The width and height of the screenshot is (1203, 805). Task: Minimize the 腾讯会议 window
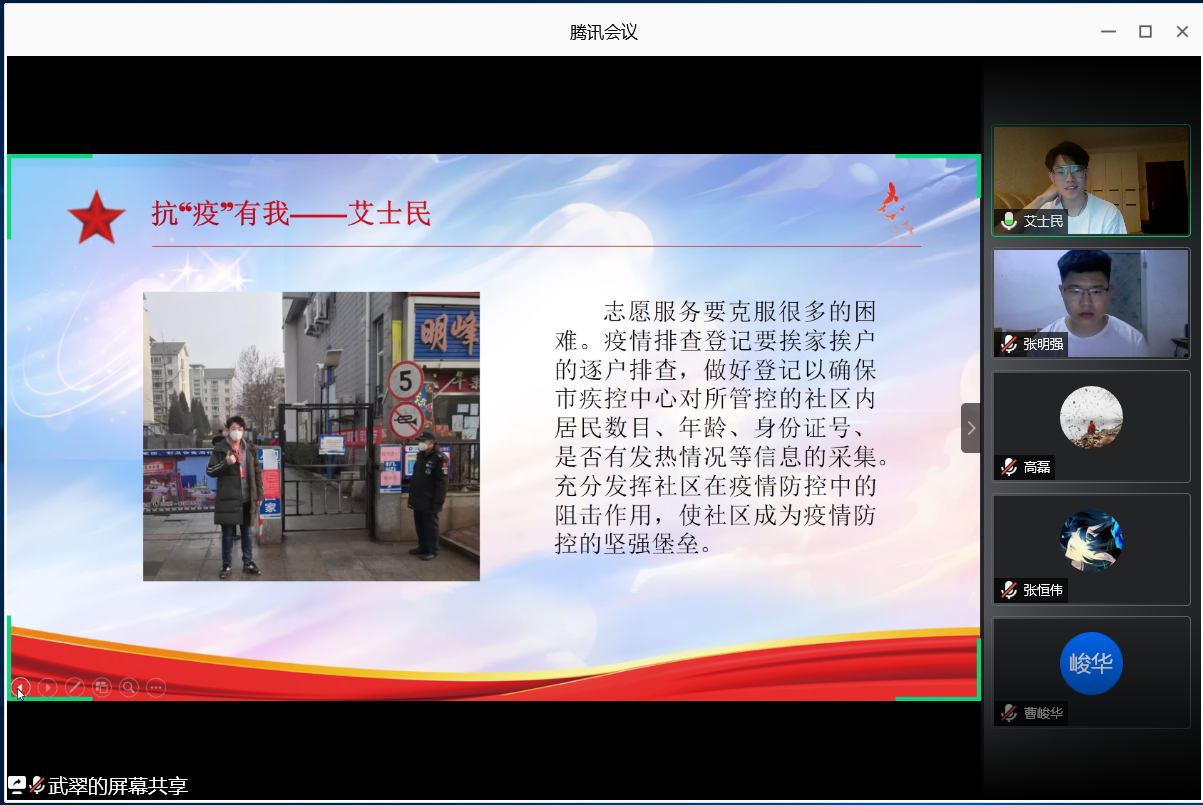coord(1108,31)
